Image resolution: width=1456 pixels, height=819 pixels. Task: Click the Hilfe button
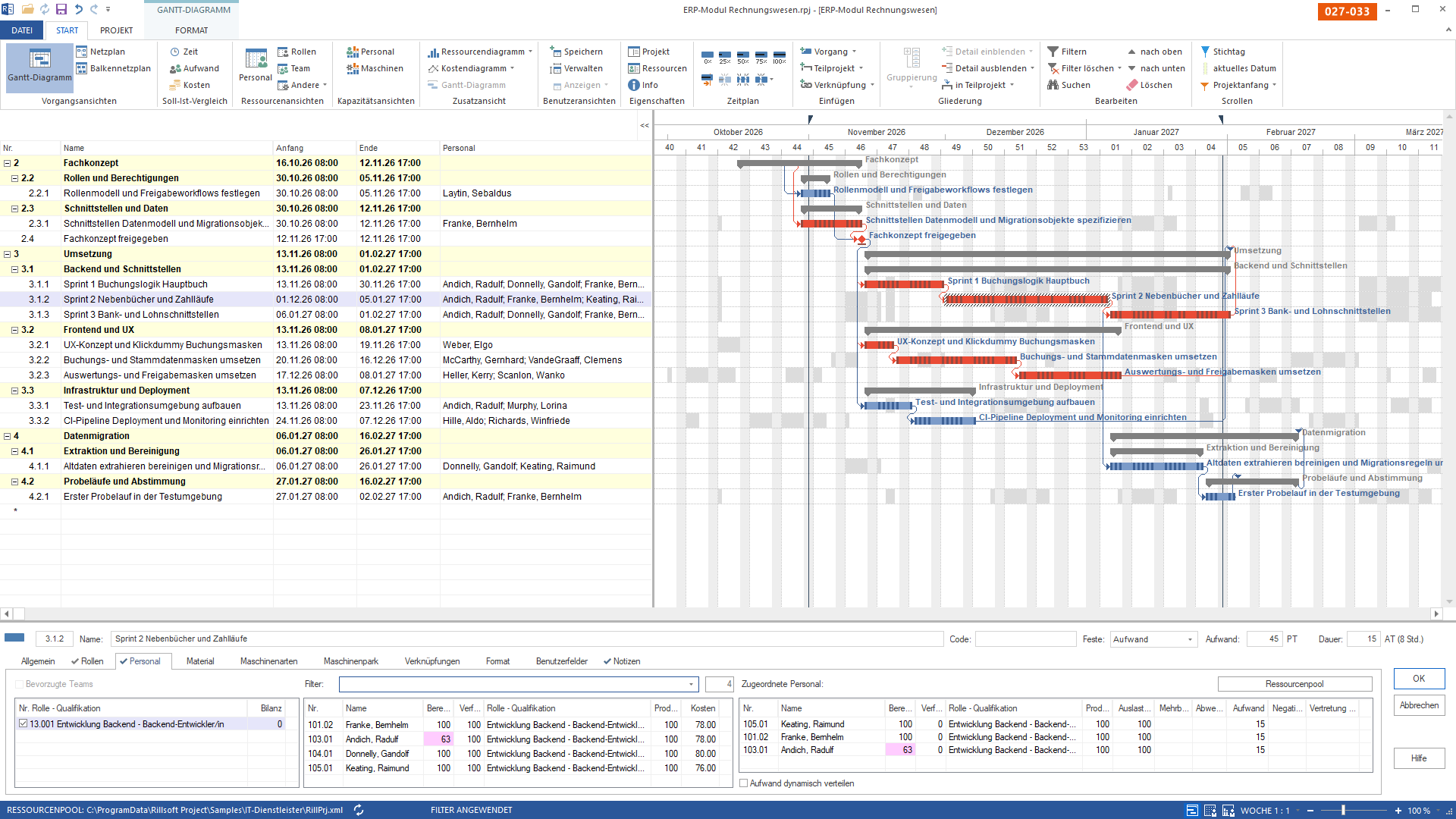pos(1419,758)
